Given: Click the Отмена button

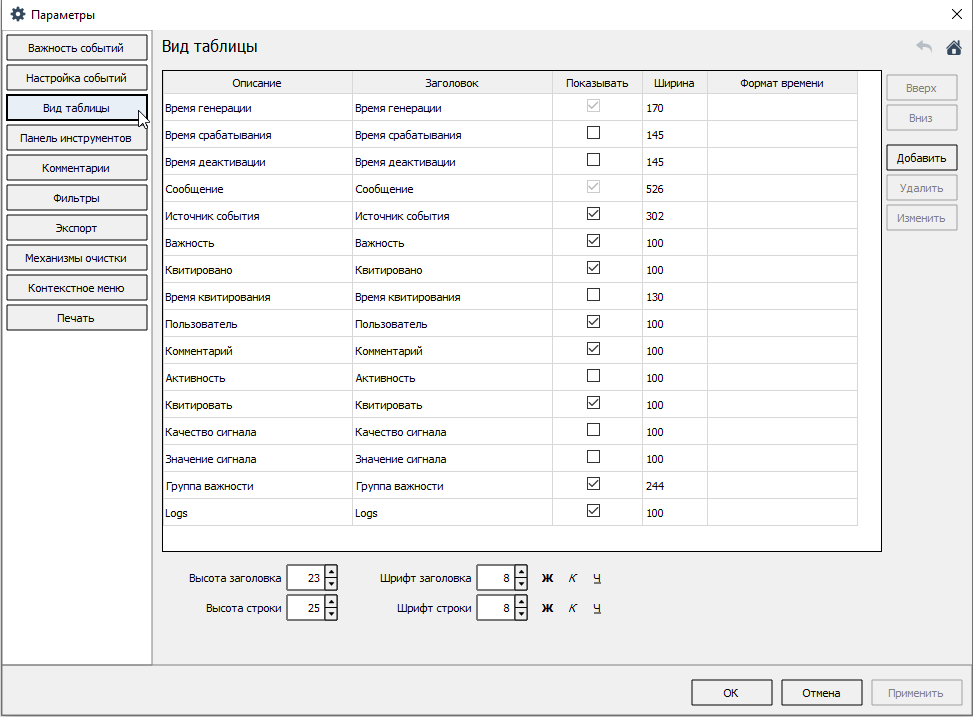Looking at the screenshot, I should [x=821, y=693].
